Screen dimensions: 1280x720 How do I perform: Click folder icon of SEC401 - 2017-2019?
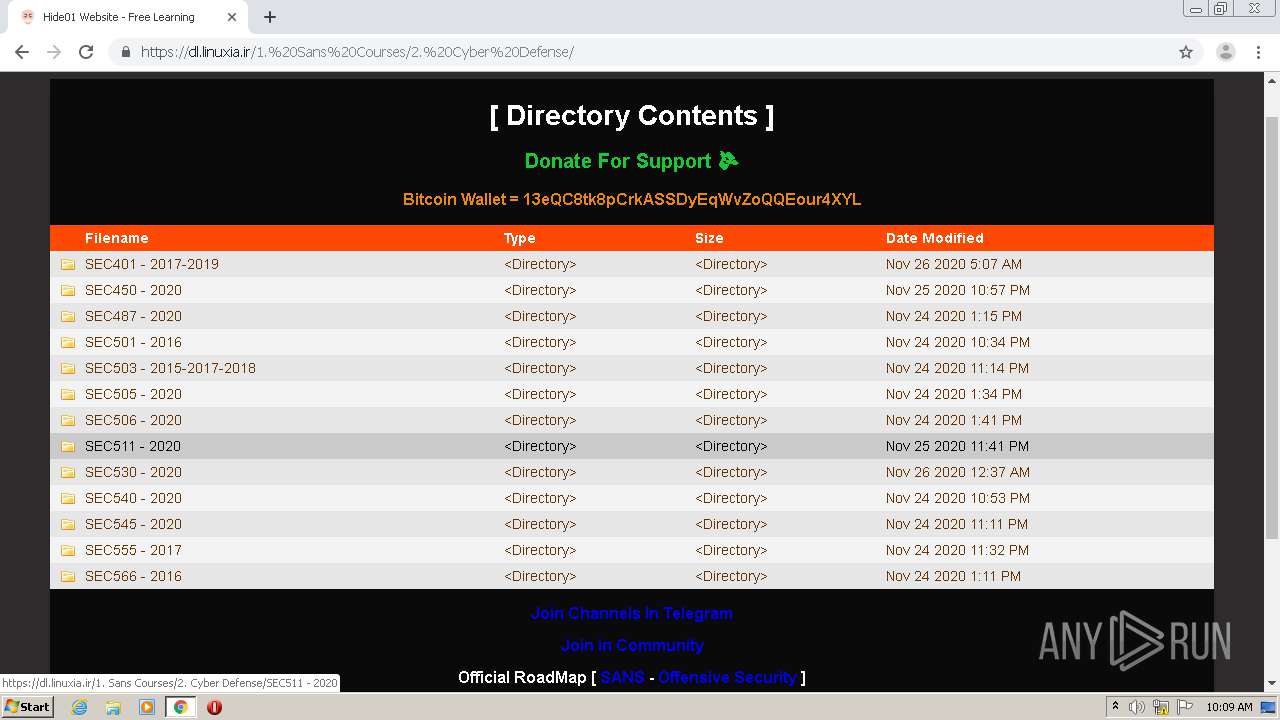68,264
